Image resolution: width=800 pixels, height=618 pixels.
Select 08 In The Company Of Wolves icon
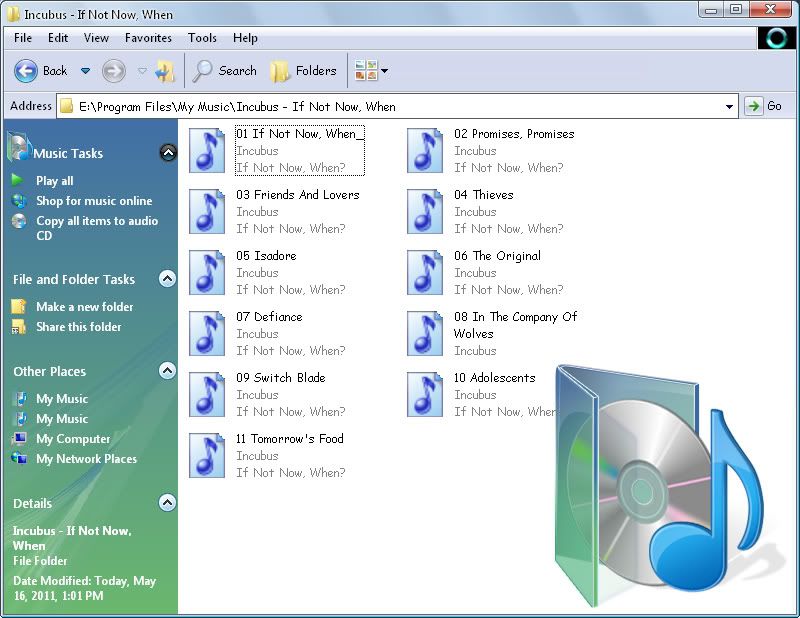pyautogui.click(x=424, y=333)
